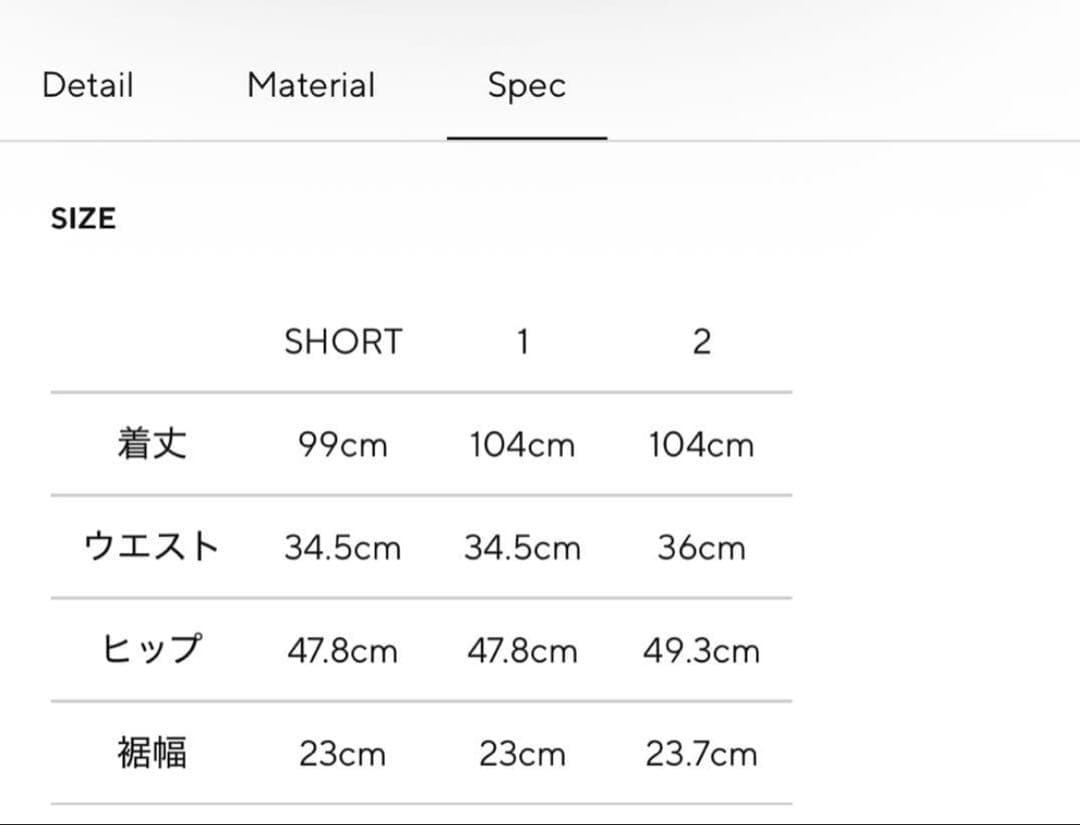Select the 36cm waist value
The image size is (1080, 825).
[701, 548]
